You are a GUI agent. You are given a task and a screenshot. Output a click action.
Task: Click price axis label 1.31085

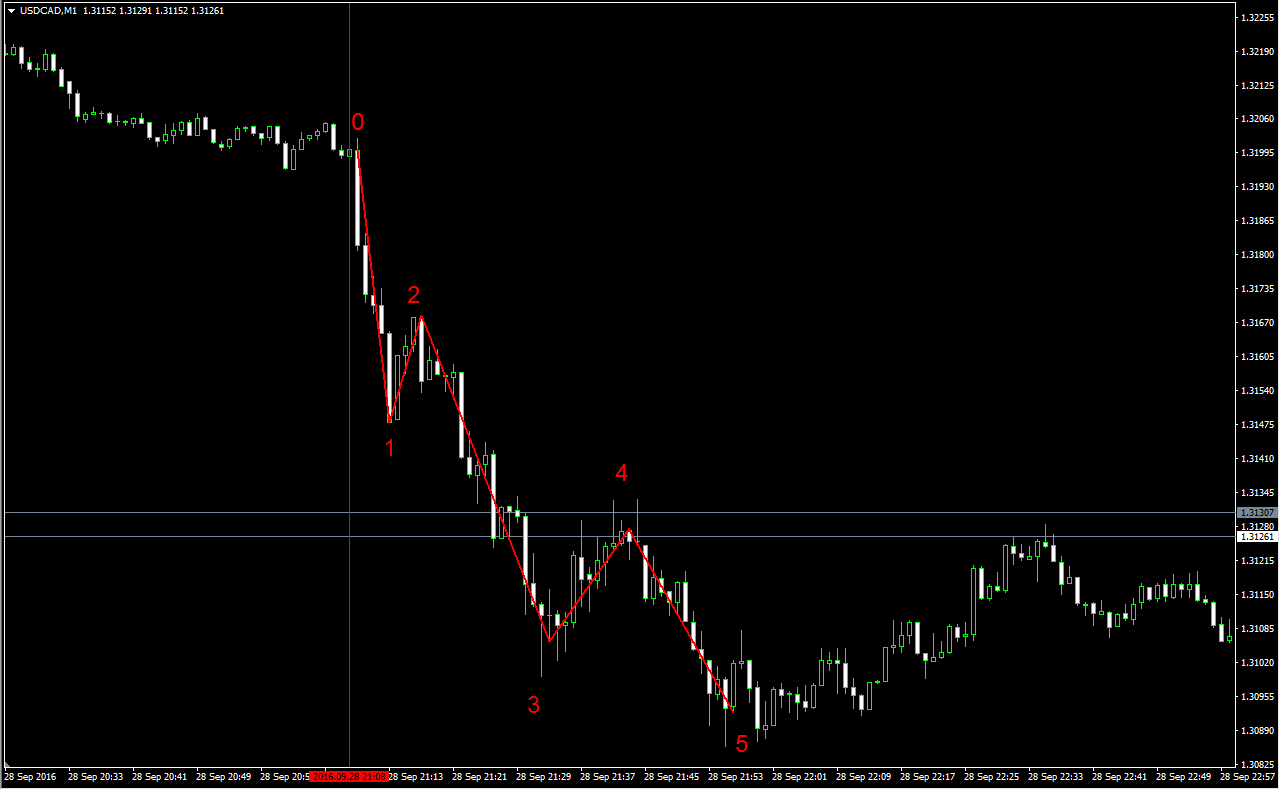[x=1256, y=629]
